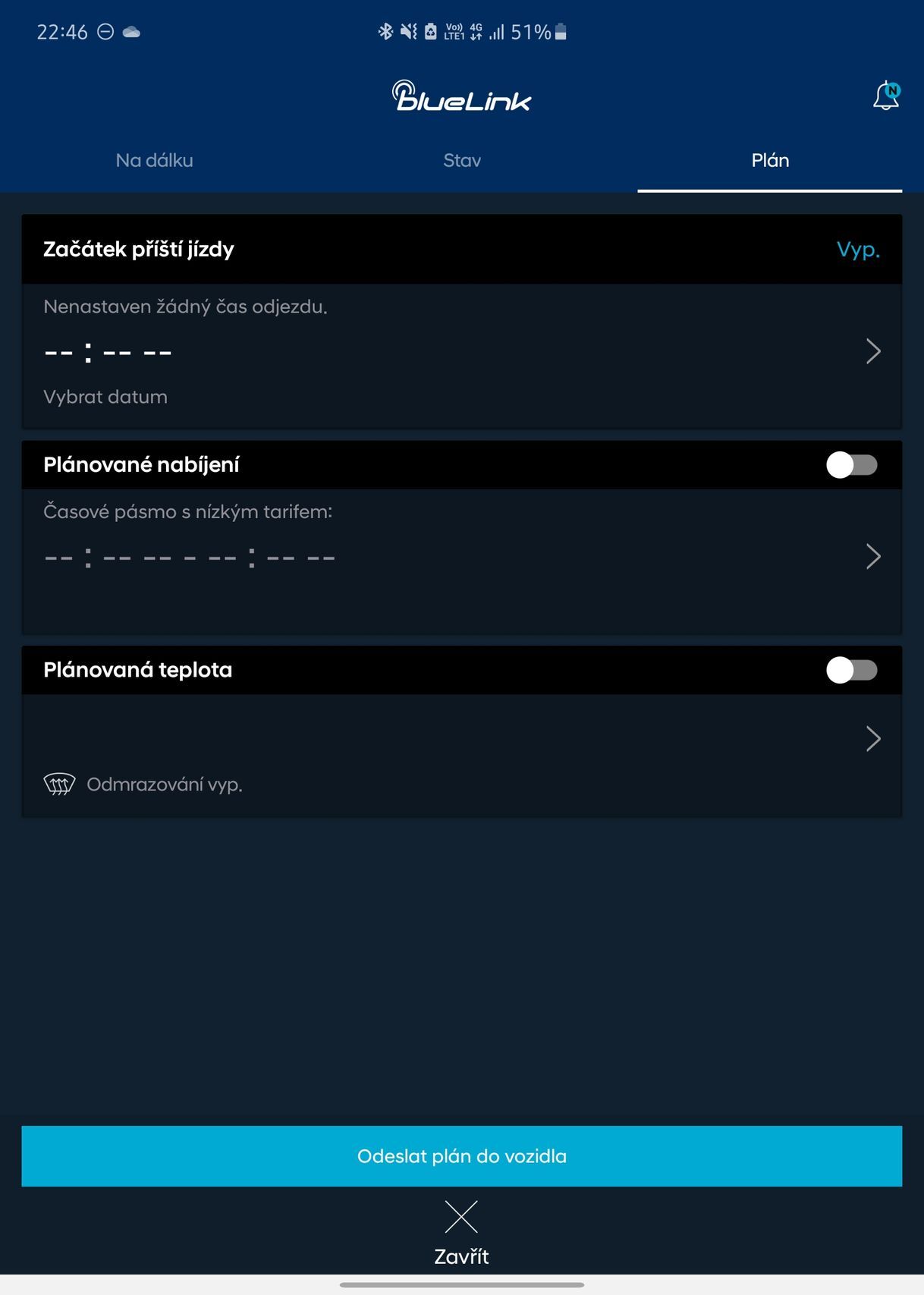The height and width of the screenshot is (1295, 924).
Task: Tap the Zavřít label
Action: [461, 1256]
